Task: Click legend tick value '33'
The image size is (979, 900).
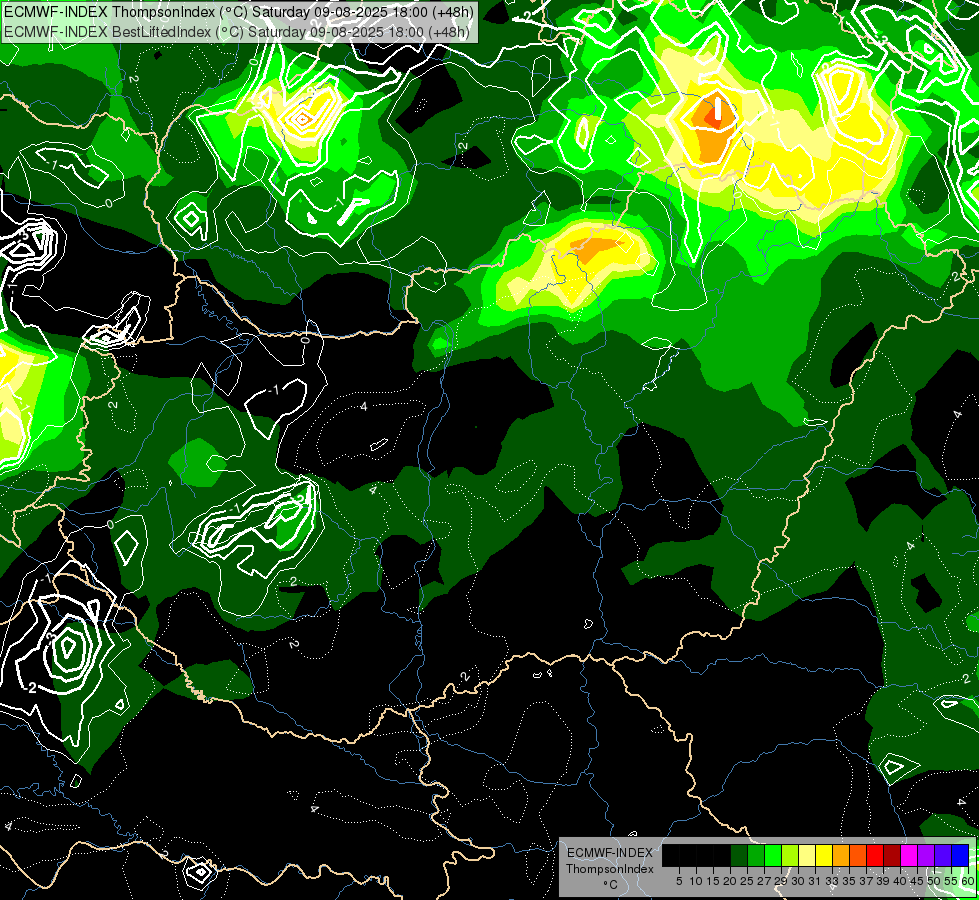Action: 832,881
